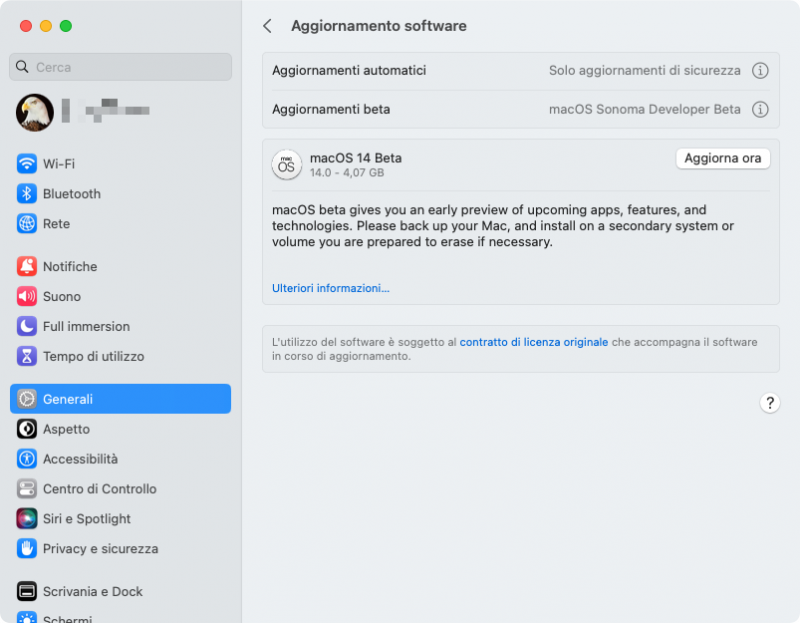Select Suono label in sidebar
This screenshot has width=800, height=623.
[62, 296]
